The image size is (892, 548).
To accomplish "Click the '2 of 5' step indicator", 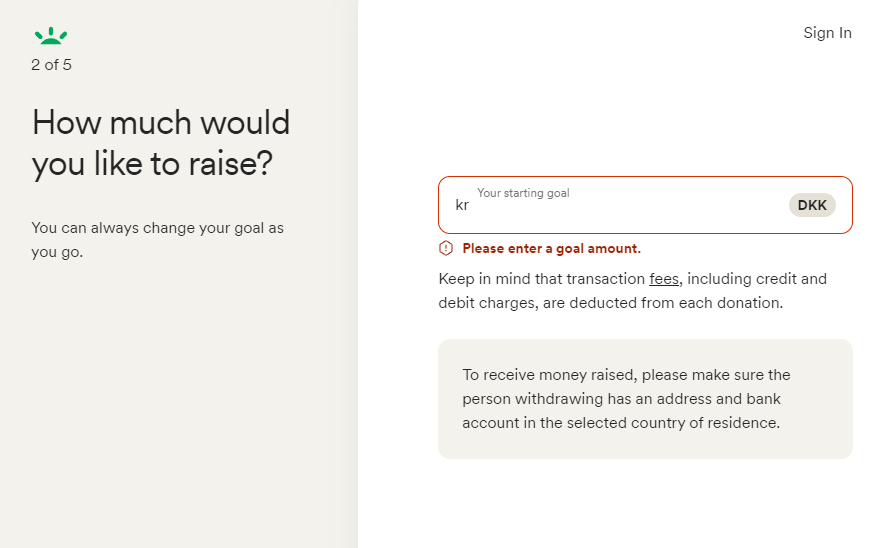I will pyautogui.click(x=51, y=65).
